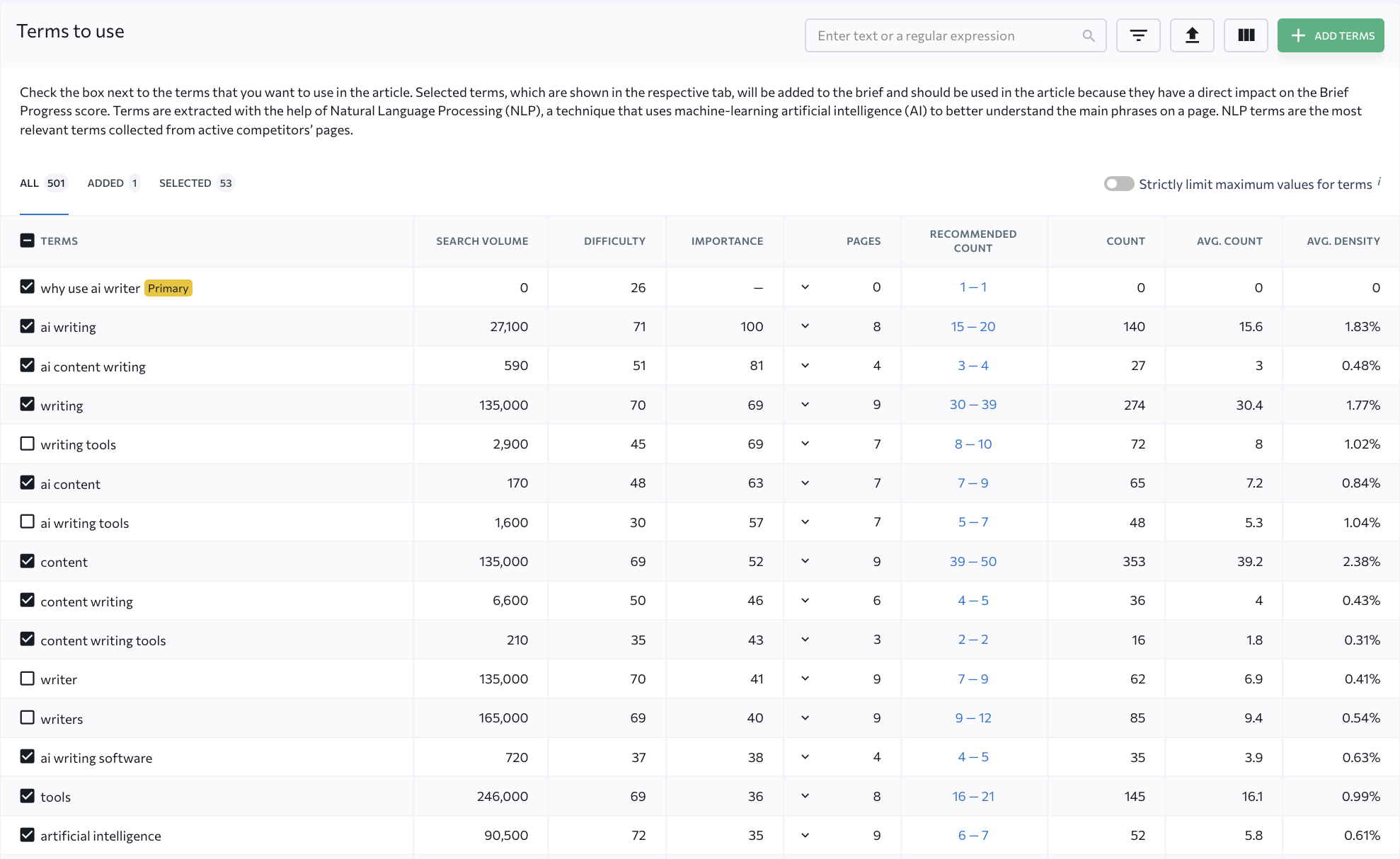This screenshot has width=1400, height=859.
Task: Select the ADDED 1 tab
Action: [113, 183]
